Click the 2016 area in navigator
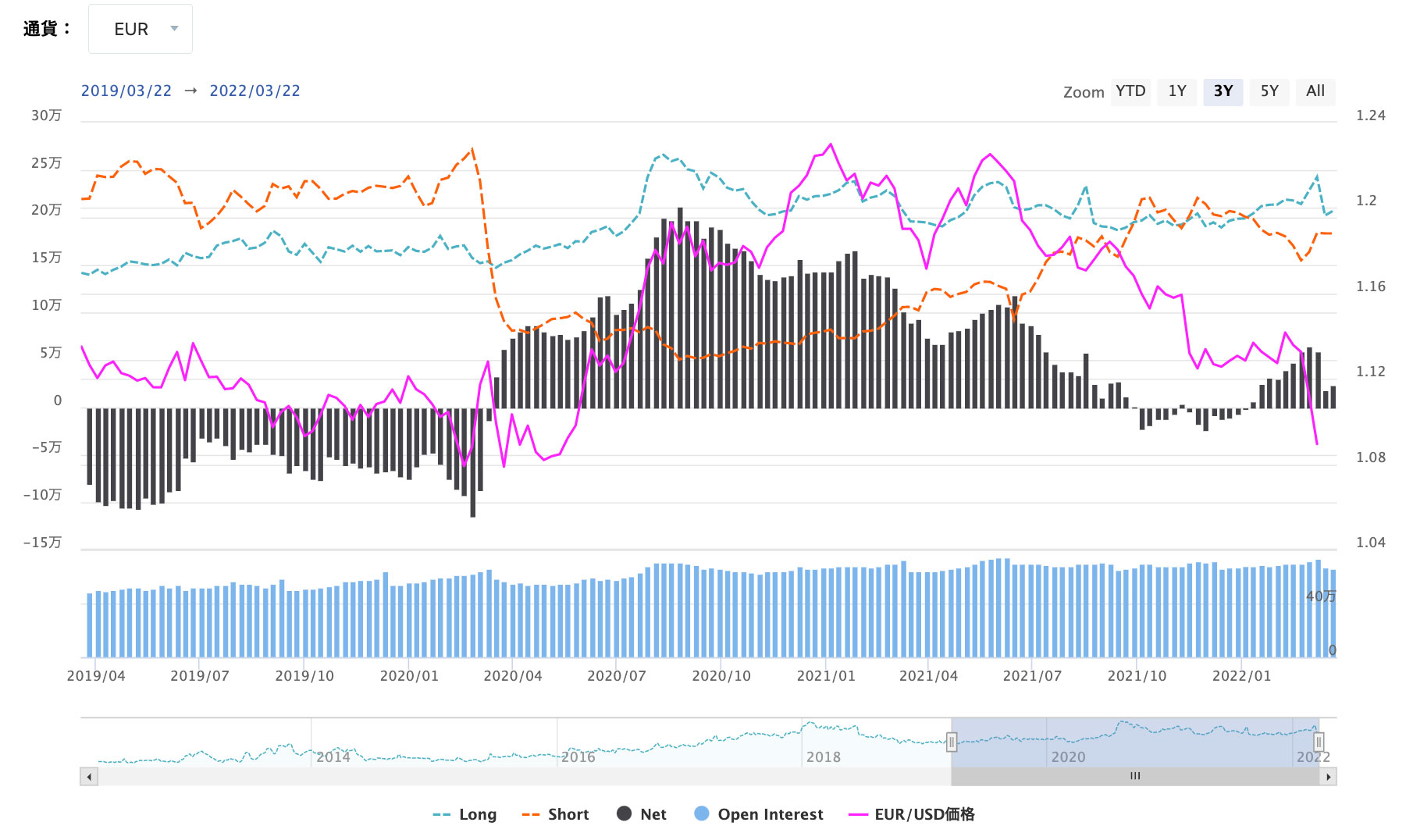 point(578,756)
